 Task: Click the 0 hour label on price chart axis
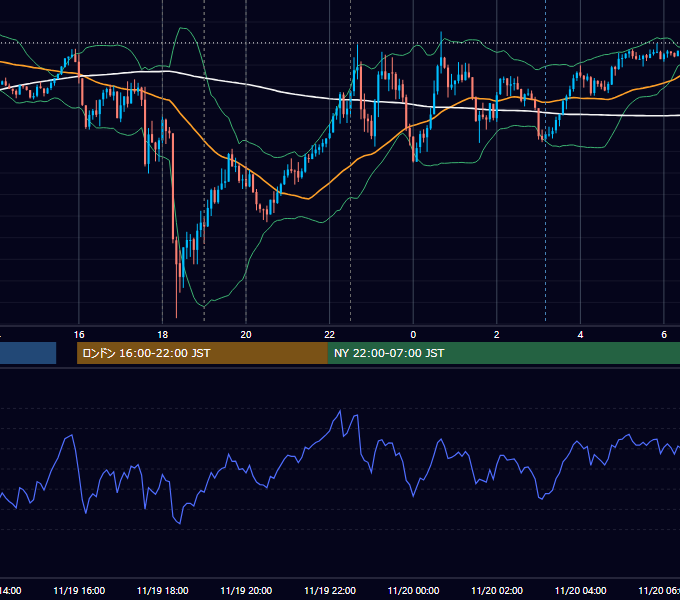413,335
